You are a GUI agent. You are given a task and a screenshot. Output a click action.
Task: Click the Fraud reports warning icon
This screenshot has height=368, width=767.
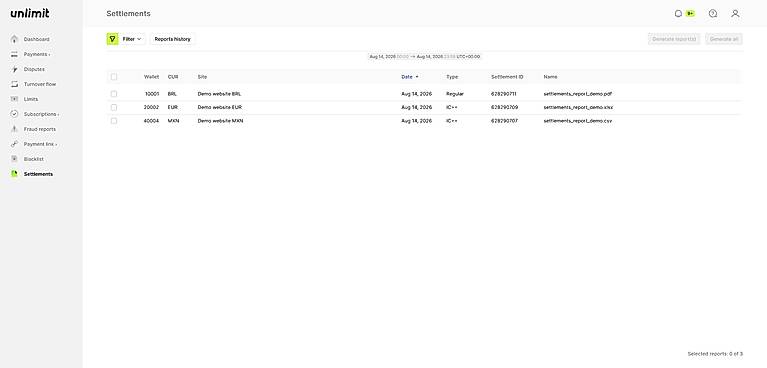[14, 129]
